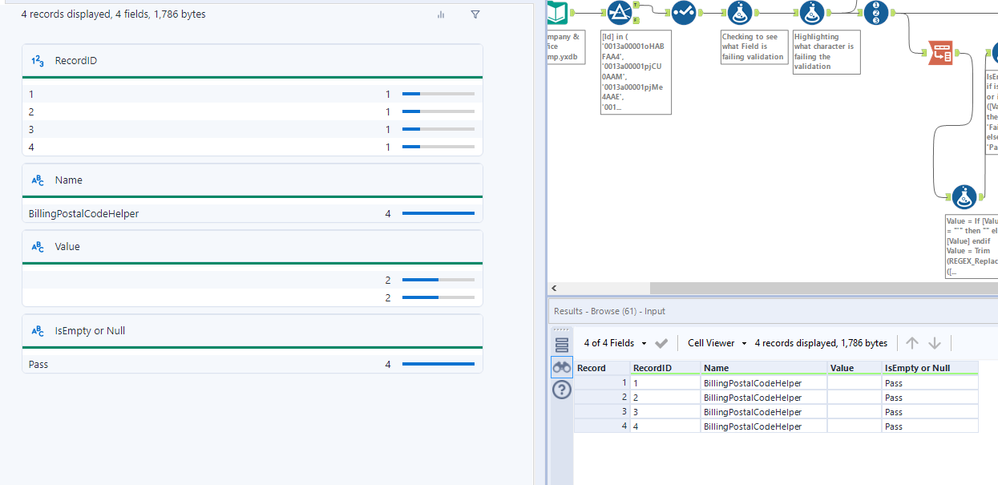This screenshot has width=998, height=485.
Task: Select Formula tool above 'Value = If' annotation
Action: (965, 197)
